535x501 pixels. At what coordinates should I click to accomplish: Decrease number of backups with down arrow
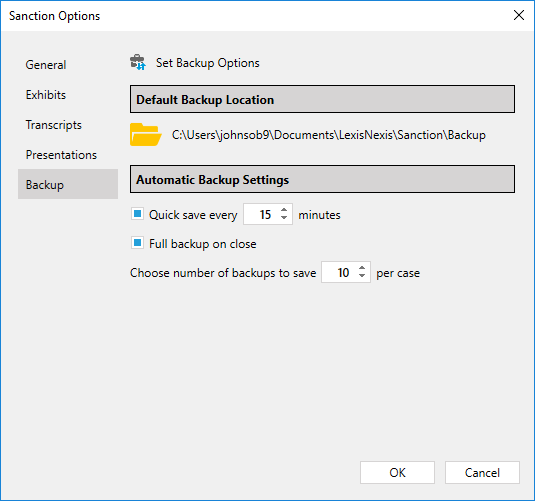[362, 276]
